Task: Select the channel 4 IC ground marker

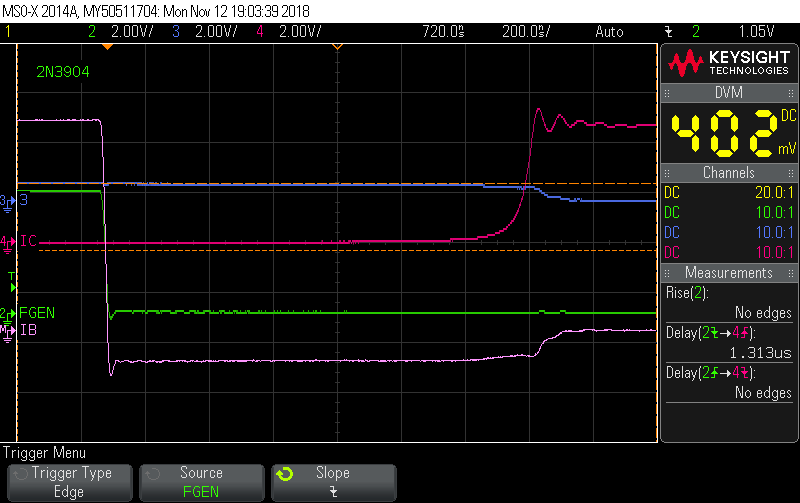Action: pyautogui.click(x=7, y=243)
